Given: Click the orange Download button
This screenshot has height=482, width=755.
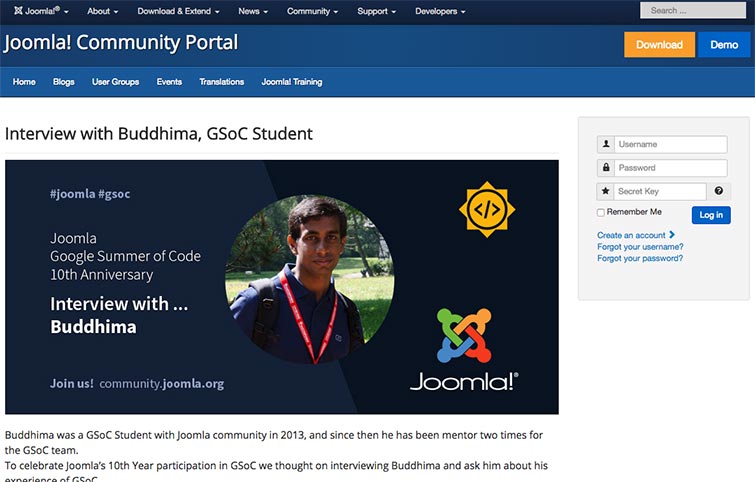Looking at the screenshot, I should (659, 45).
